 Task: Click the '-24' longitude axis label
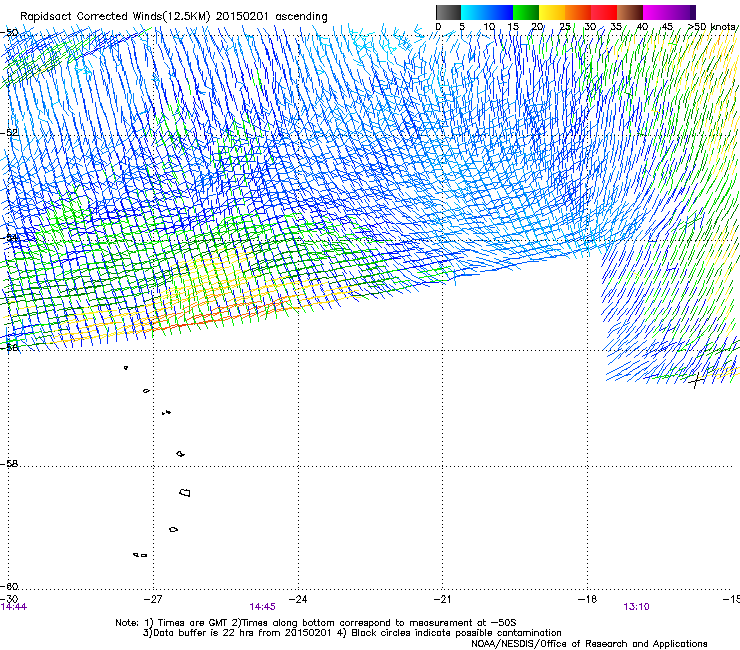298,599
